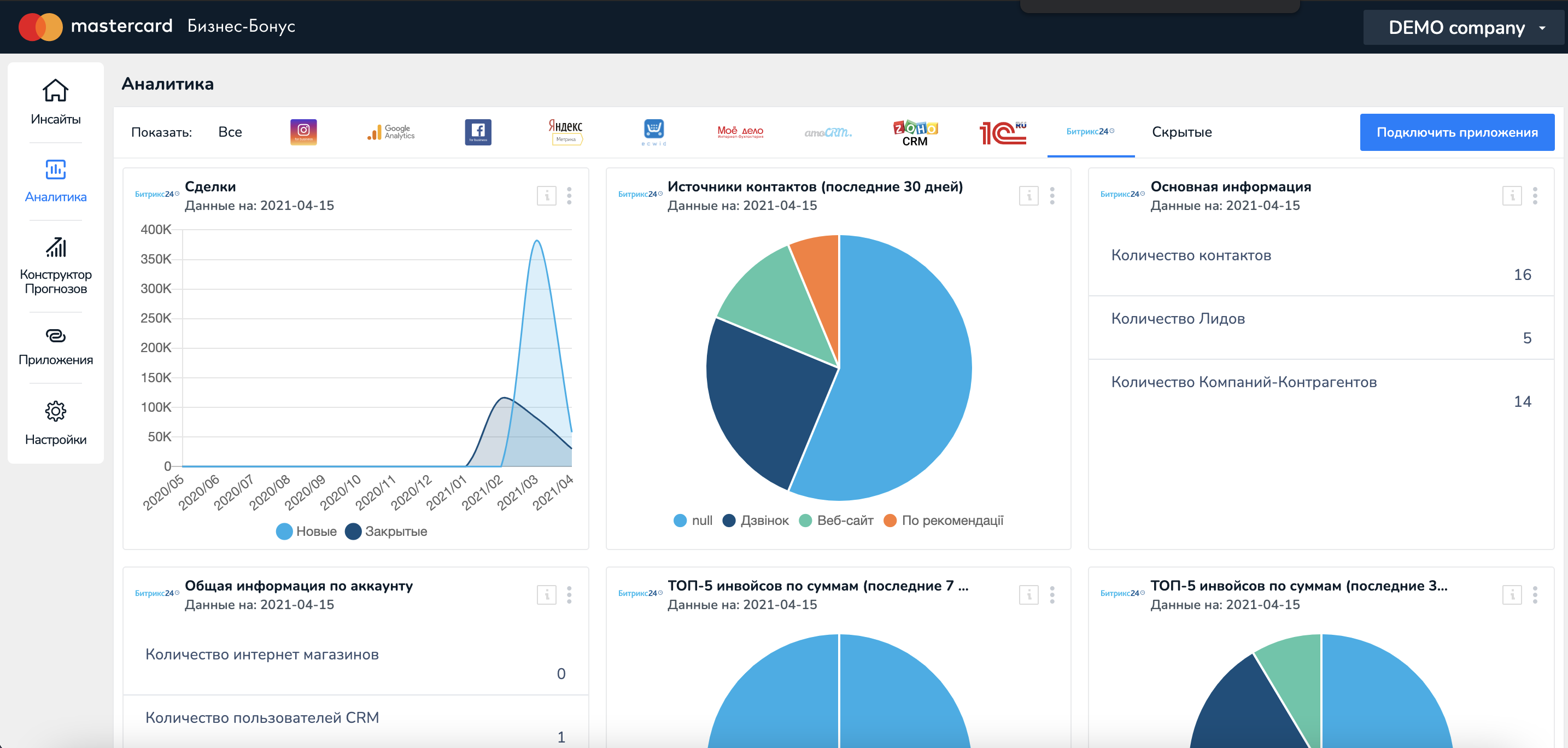Click Подключить приложения button
This screenshot has height=748, width=1568.
click(x=1456, y=132)
